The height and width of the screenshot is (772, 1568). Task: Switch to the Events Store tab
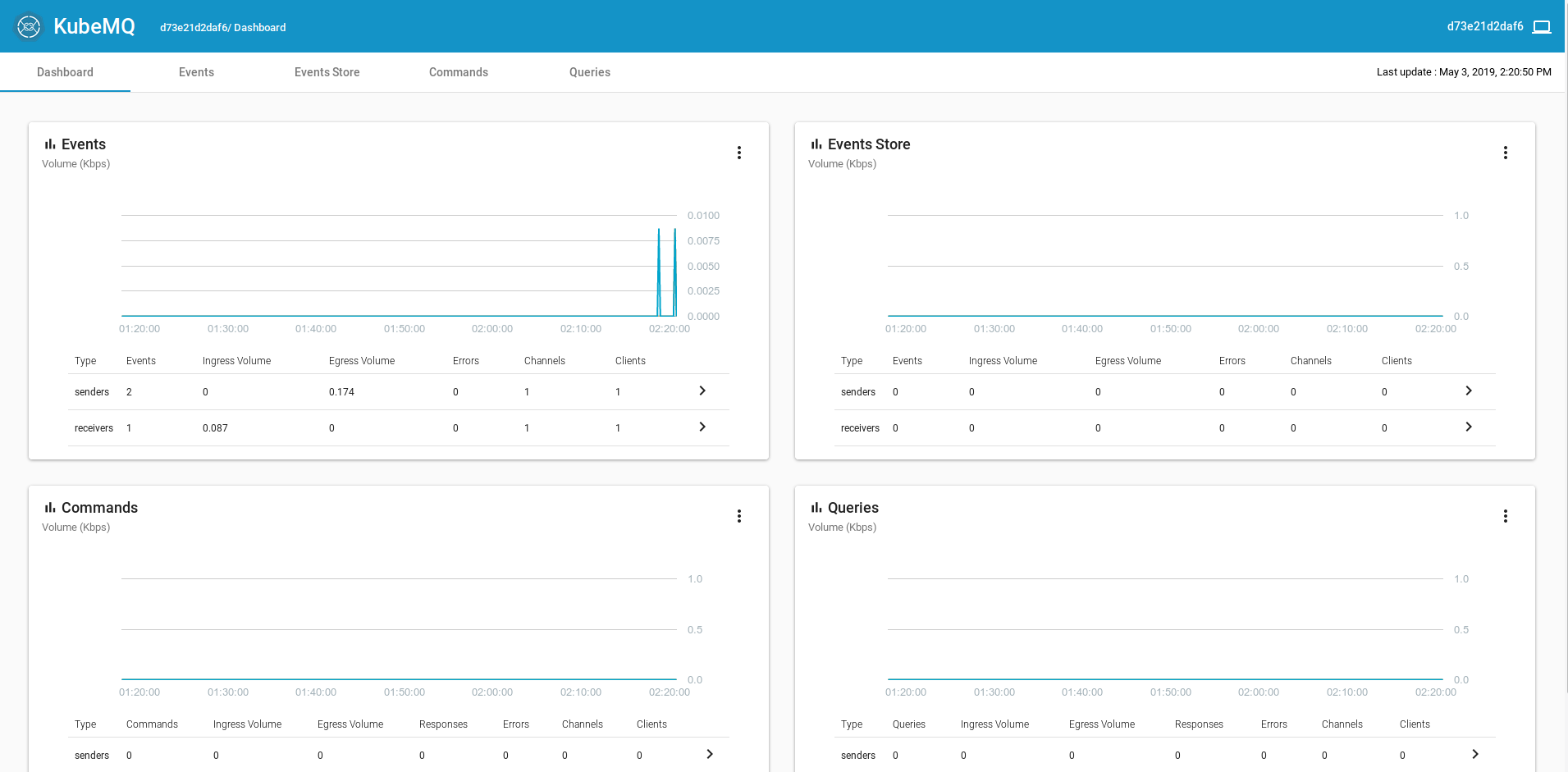pyautogui.click(x=327, y=72)
